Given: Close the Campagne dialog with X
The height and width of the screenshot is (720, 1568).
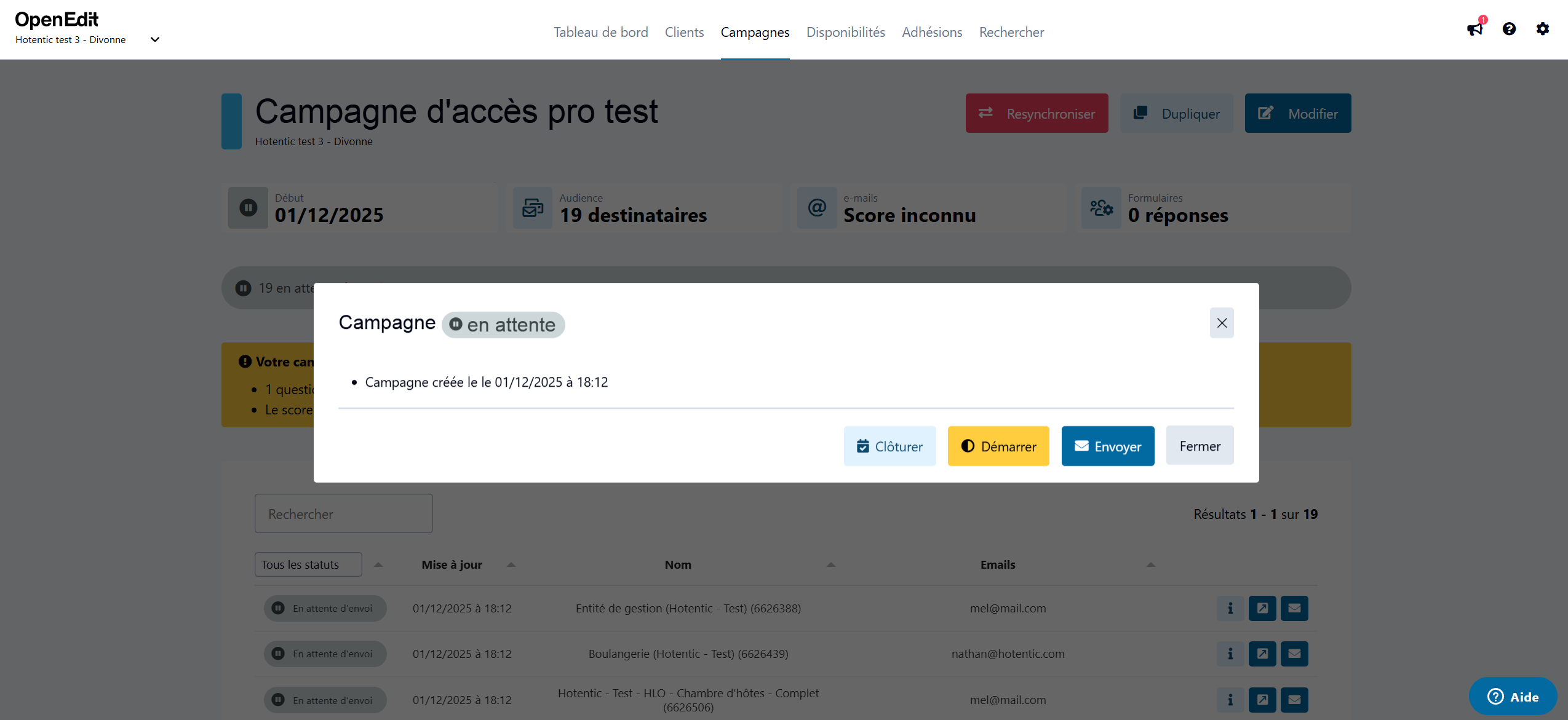Looking at the screenshot, I should tap(1222, 323).
